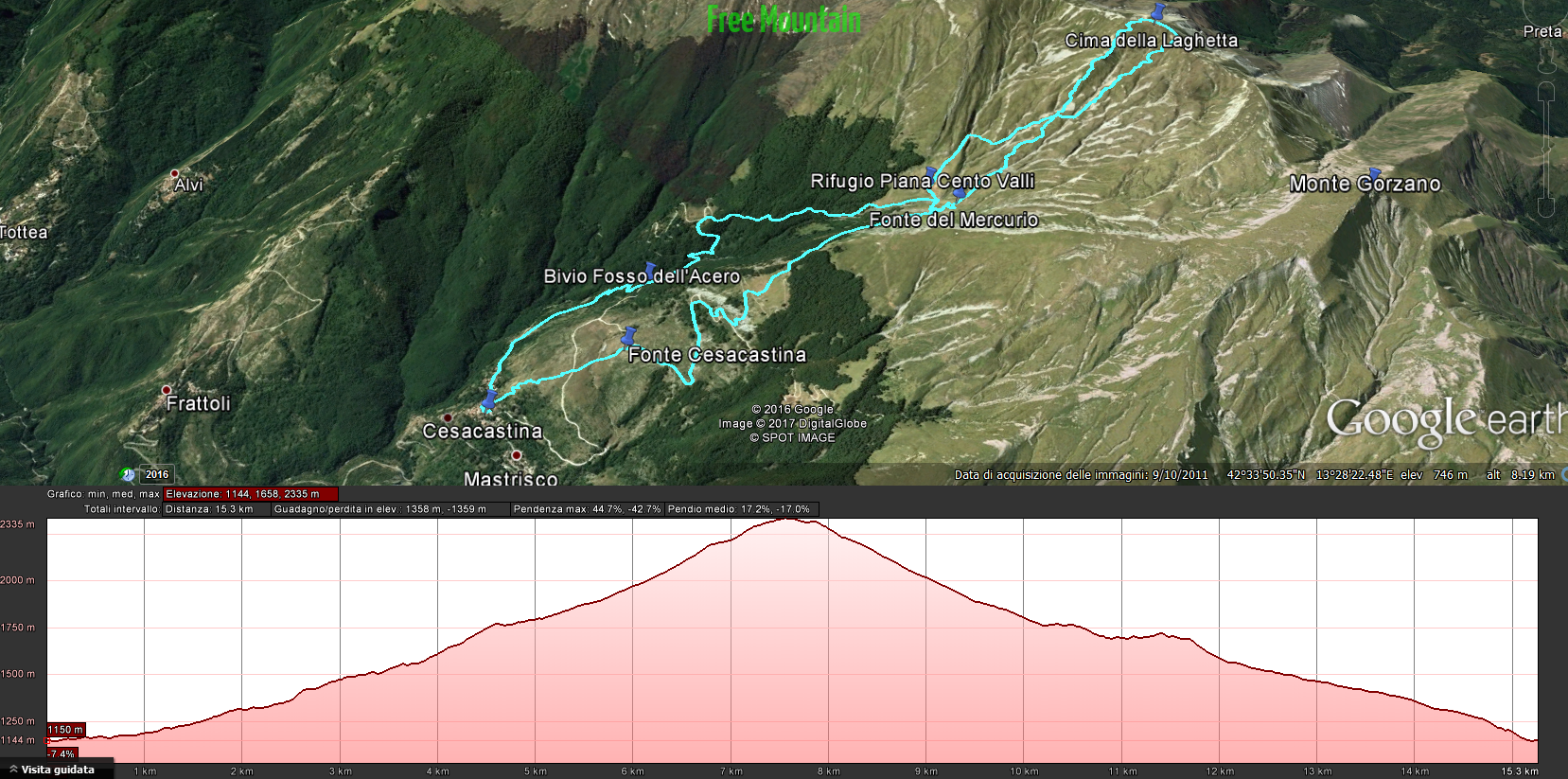Click the 2016 historical imagery year button
This screenshot has height=779, width=1568.
(157, 475)
